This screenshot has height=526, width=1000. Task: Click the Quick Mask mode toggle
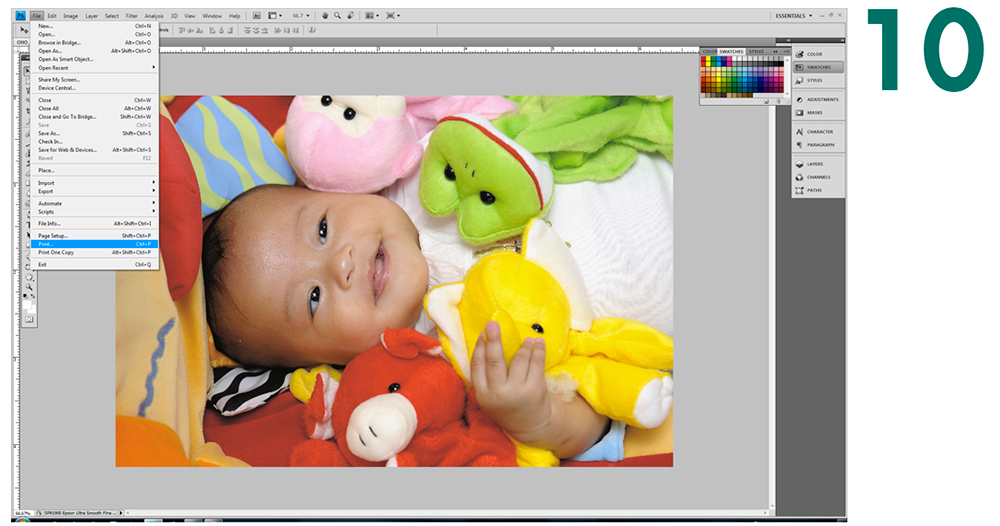(x=30, y=319)
